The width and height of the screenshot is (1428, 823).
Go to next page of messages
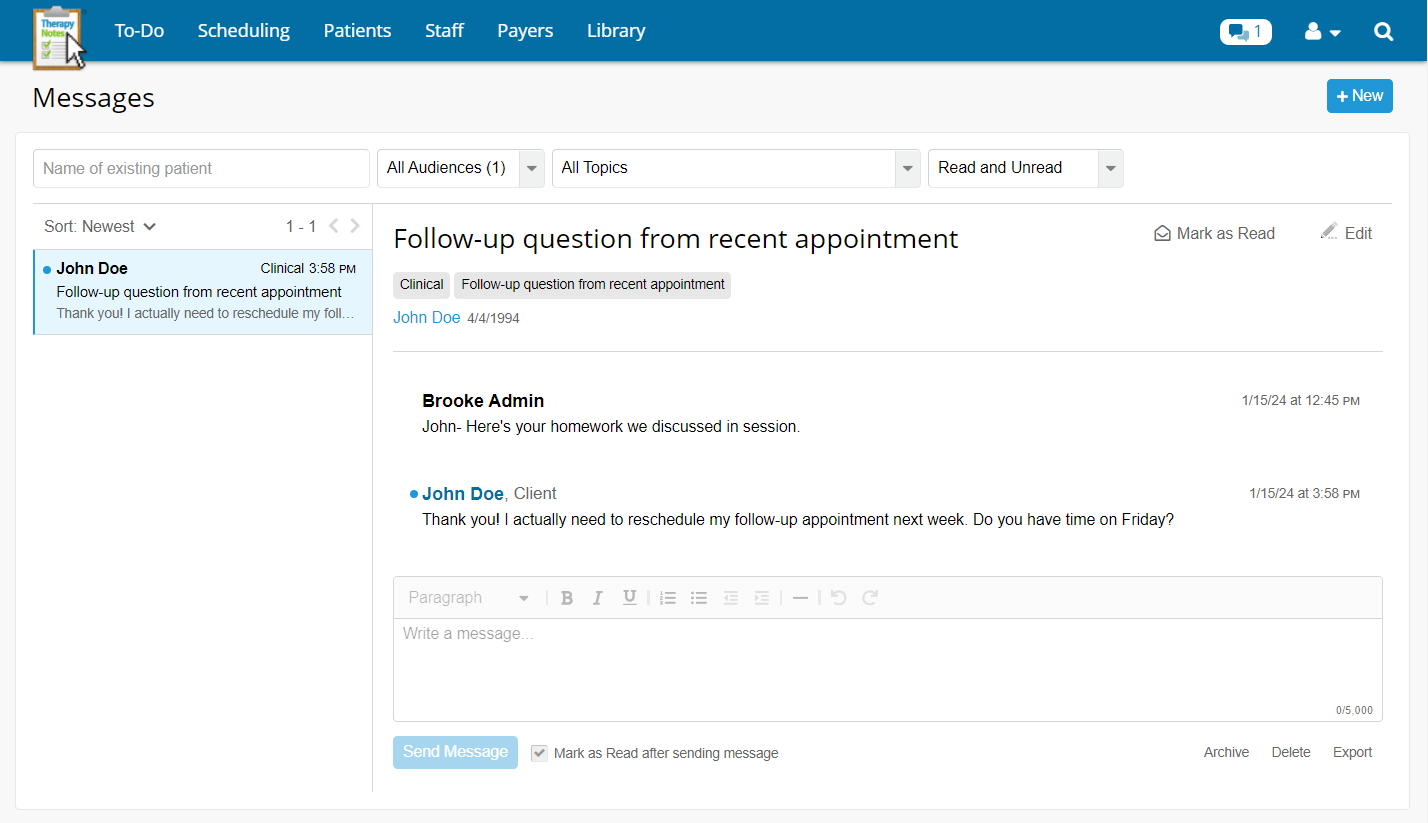355,226
